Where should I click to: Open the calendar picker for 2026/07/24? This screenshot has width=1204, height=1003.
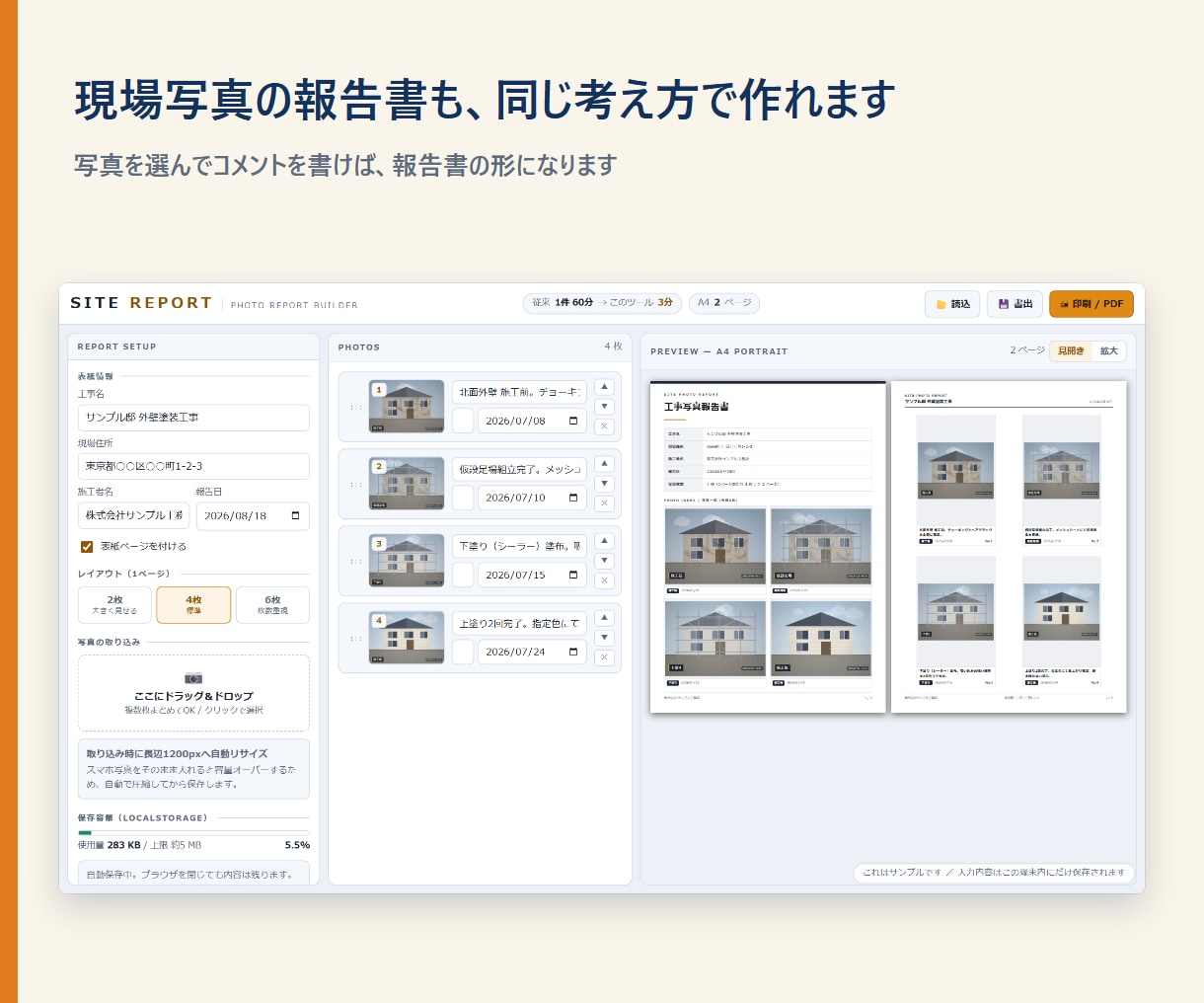(573, 652)
